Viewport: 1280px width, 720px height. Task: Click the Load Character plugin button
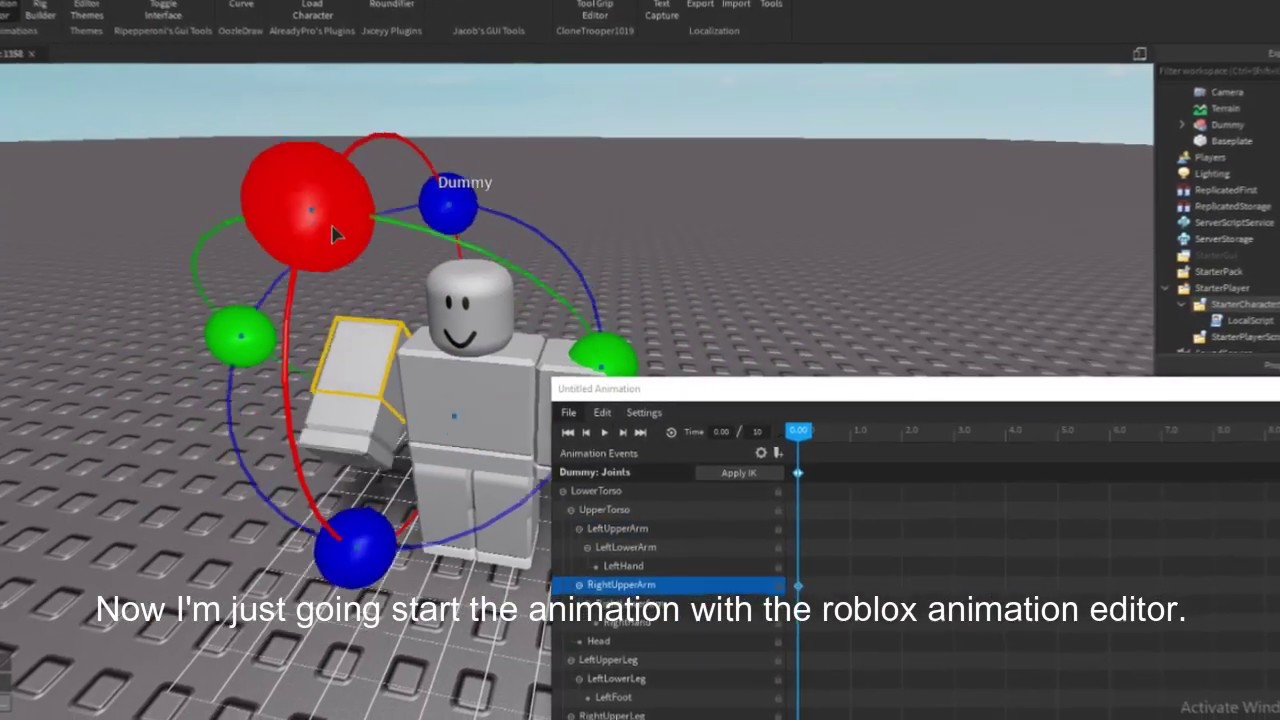(x=312, y=10)
